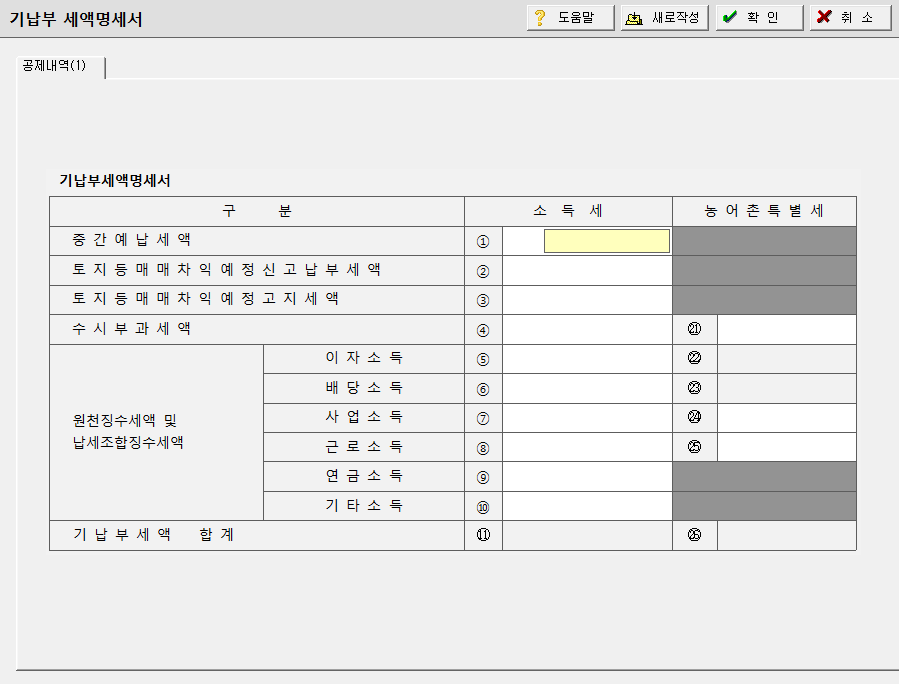Click the 연금소득 income tax field ⑨

click(x=587, y=477)
